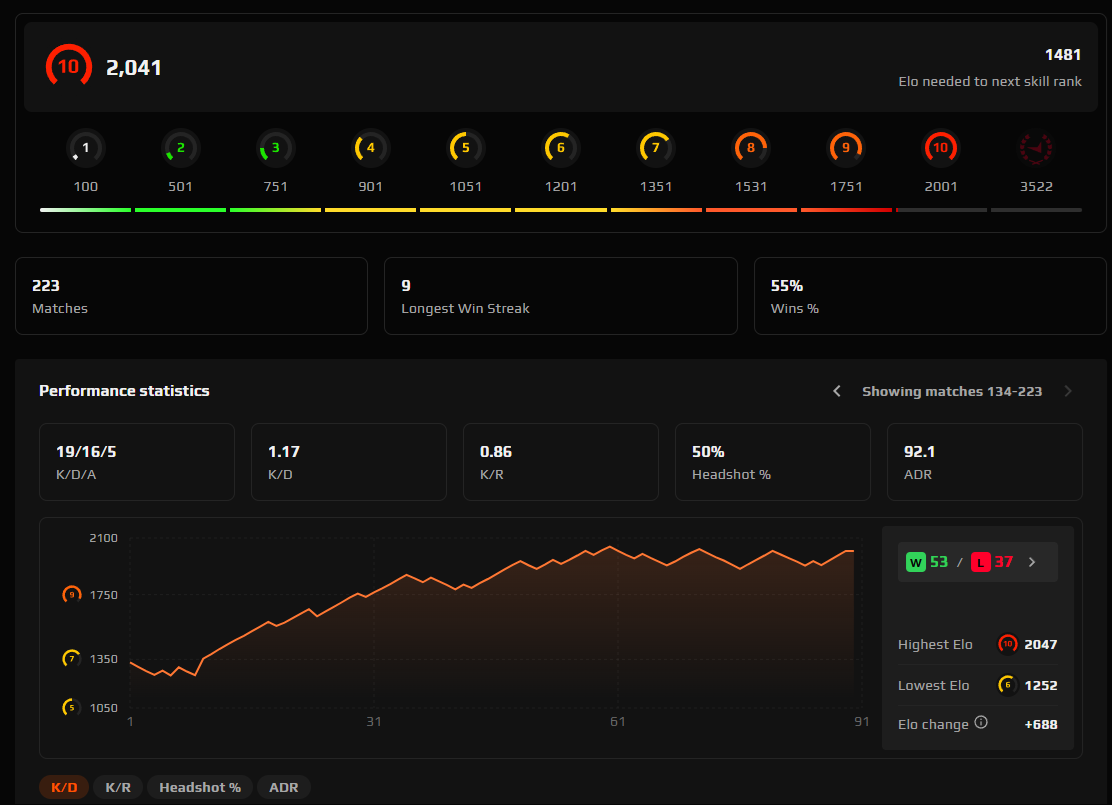Click left arrow to view older matches
The width and height of the screenshot is (1112, 805).
(x=837, y=391)
